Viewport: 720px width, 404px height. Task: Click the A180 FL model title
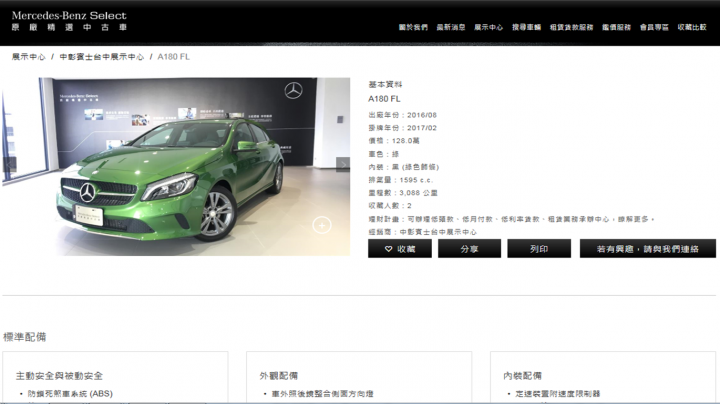click(x=384, y=99)
